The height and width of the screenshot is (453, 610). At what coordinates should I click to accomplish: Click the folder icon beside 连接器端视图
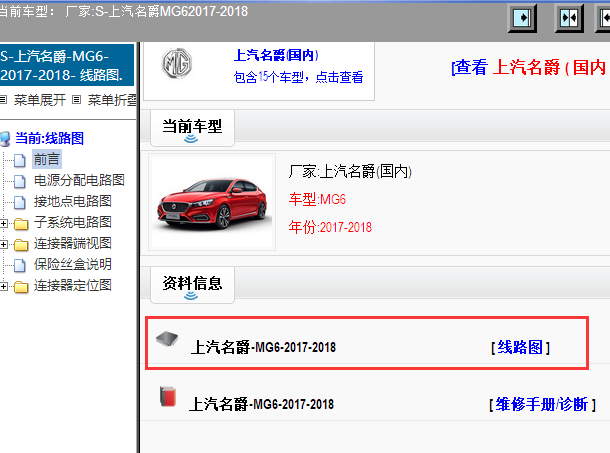21,245
